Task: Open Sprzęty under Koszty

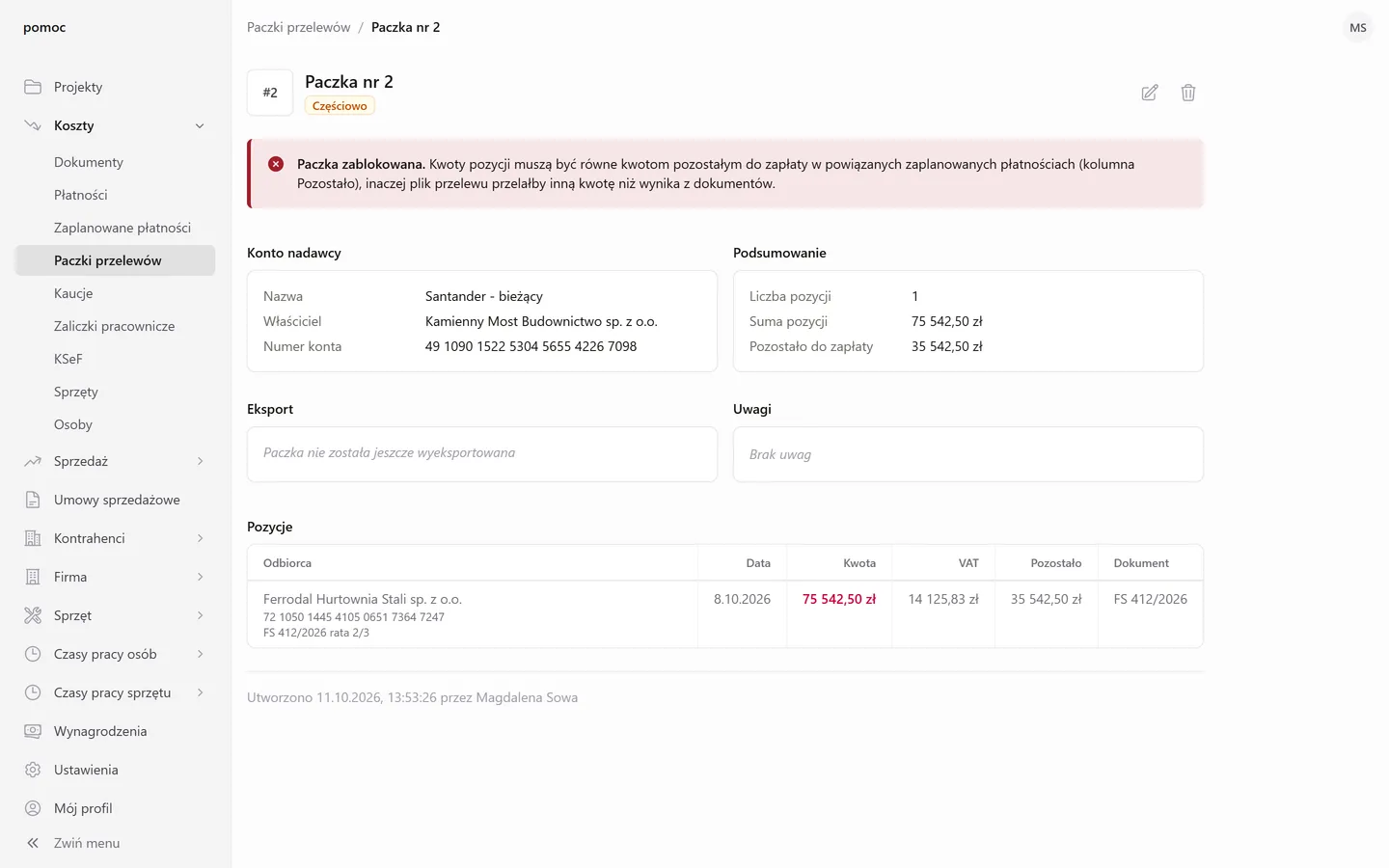Action: pyautogui.click(x=115, y=392)
